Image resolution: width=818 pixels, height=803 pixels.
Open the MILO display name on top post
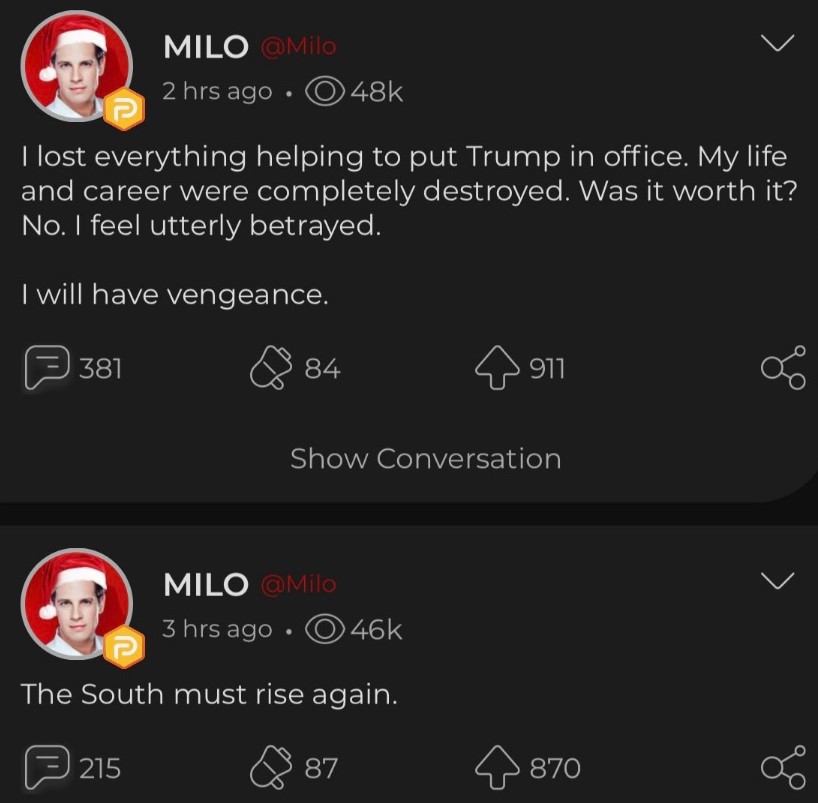tap(206, 47)
